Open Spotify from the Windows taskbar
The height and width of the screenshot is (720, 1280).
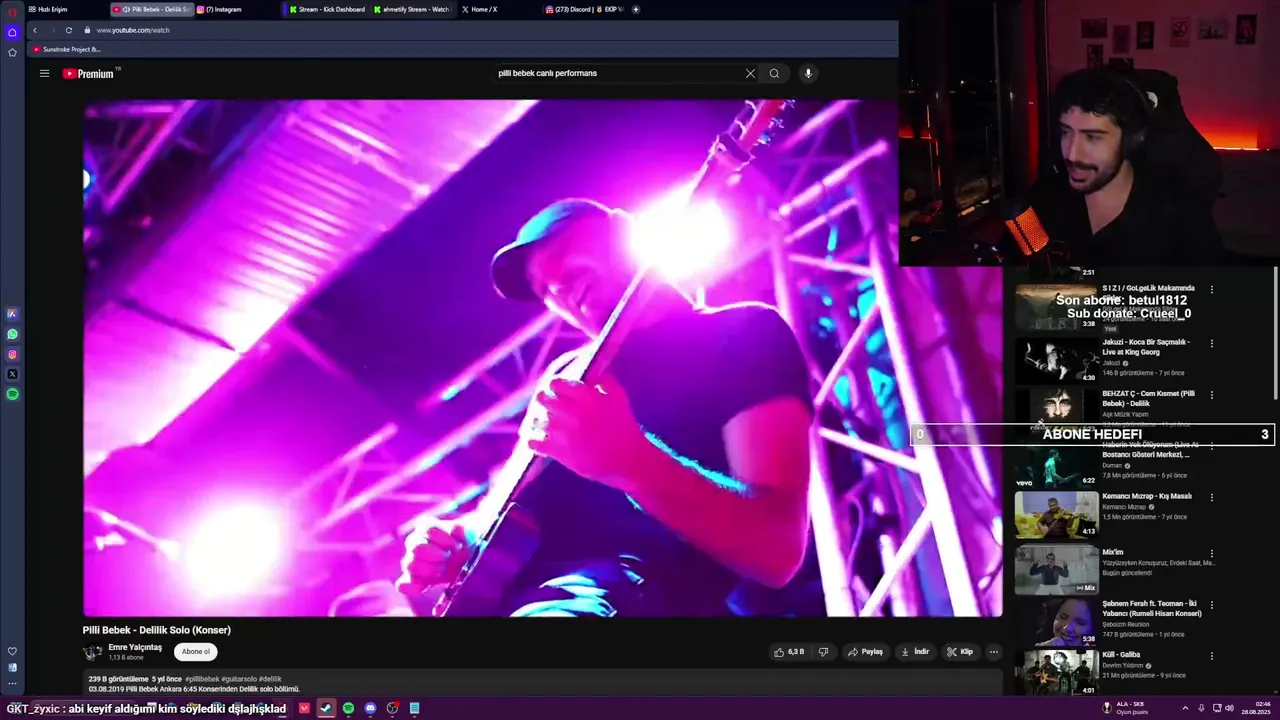point(348,708)
